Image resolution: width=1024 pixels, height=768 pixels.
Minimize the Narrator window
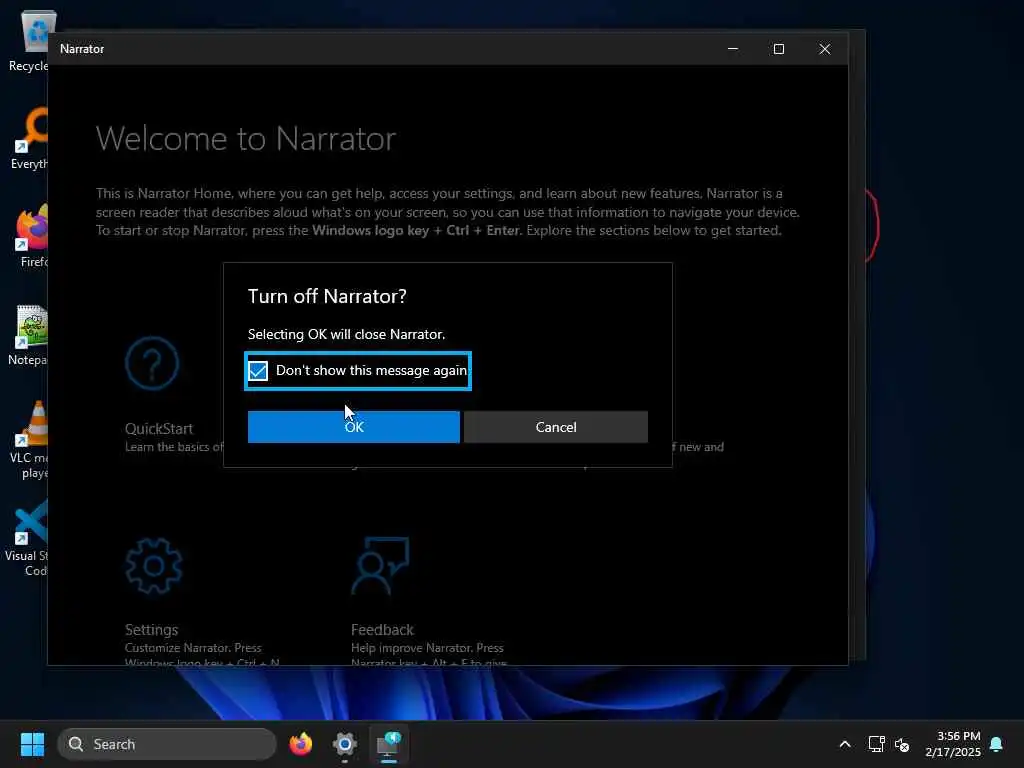click(x=733, y=49)
